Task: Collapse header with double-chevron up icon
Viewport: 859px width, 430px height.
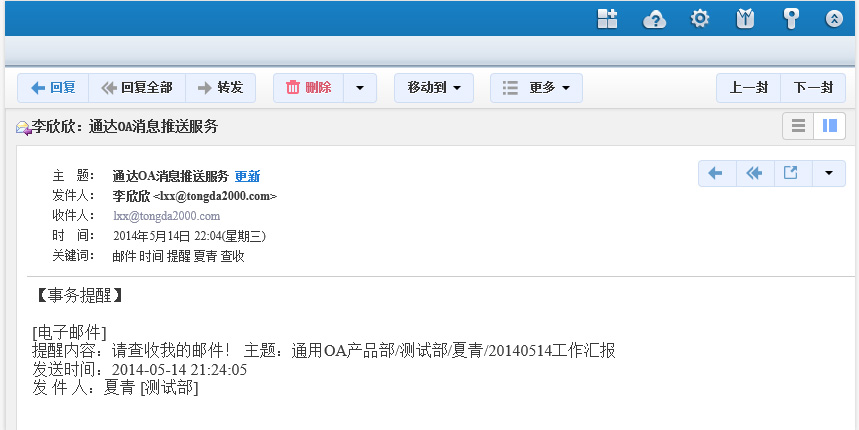Action: (x=834, y=18)
